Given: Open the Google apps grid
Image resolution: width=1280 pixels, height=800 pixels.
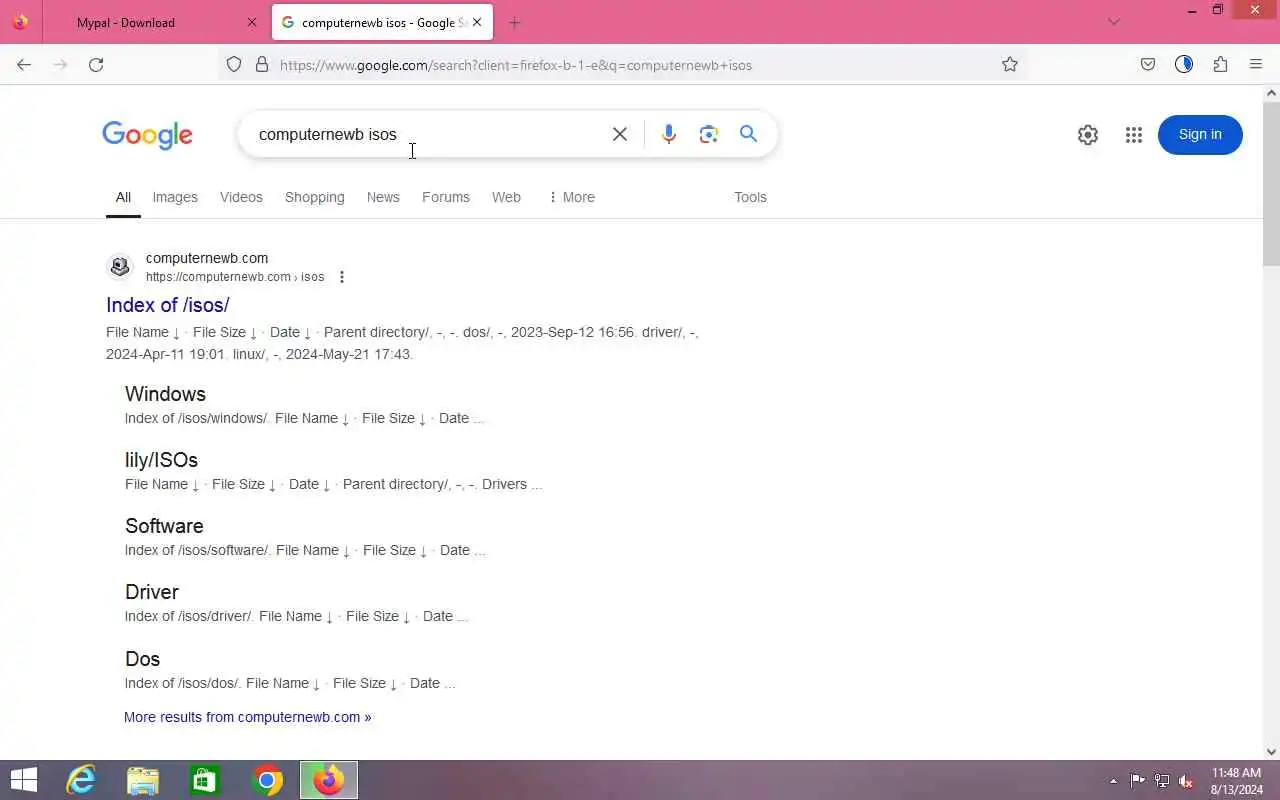Looking at the screenshot, I should point(1134,135).
